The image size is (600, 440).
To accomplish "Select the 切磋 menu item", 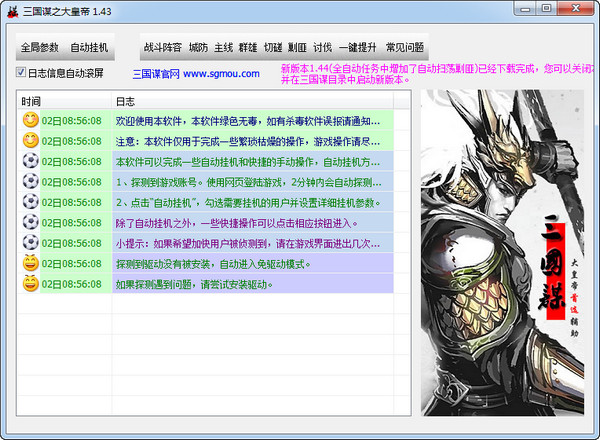I will [x=273, y=47].
